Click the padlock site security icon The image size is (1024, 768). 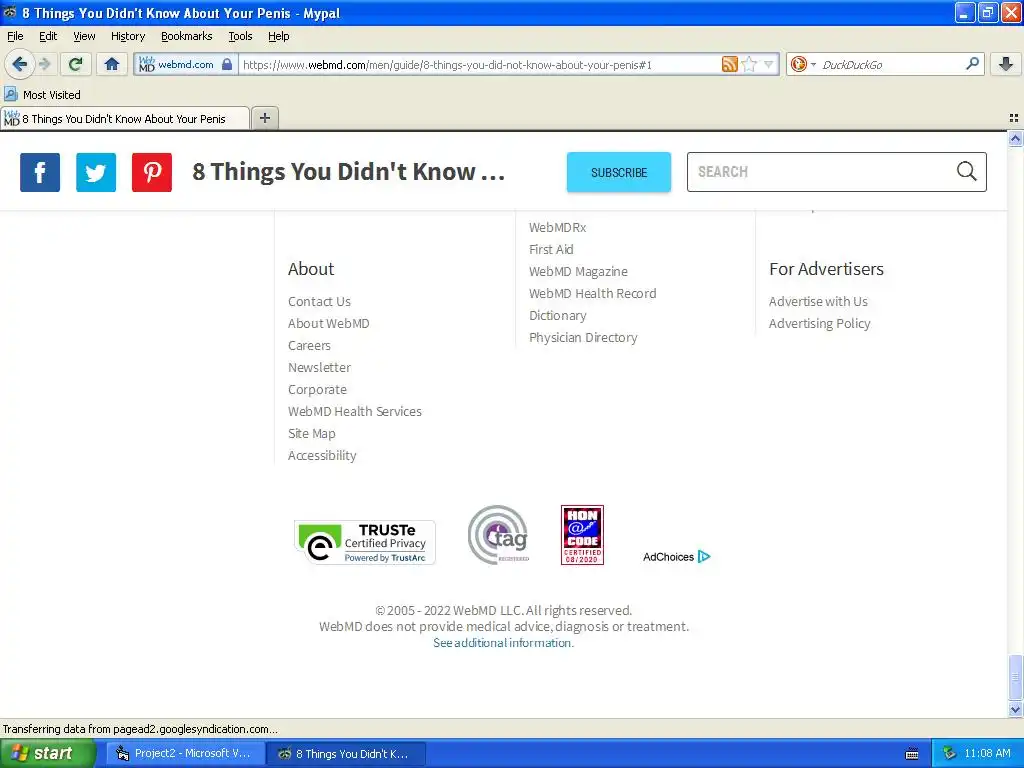click(x=227, y=64)
